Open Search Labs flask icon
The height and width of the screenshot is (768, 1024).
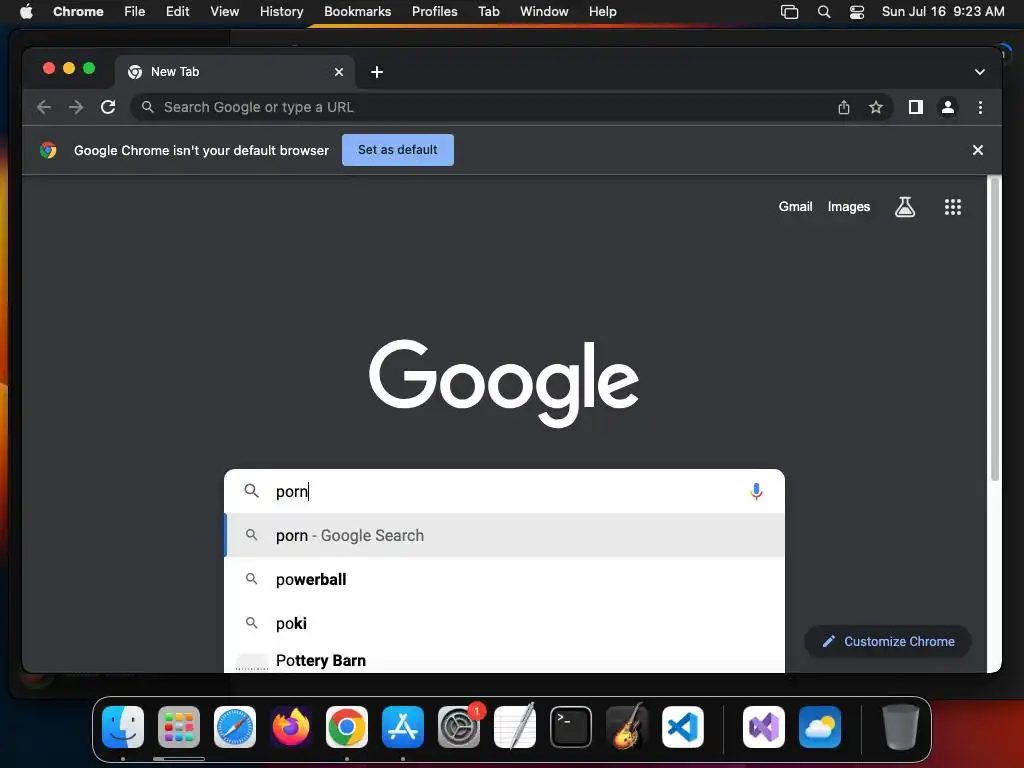point(904,207)
